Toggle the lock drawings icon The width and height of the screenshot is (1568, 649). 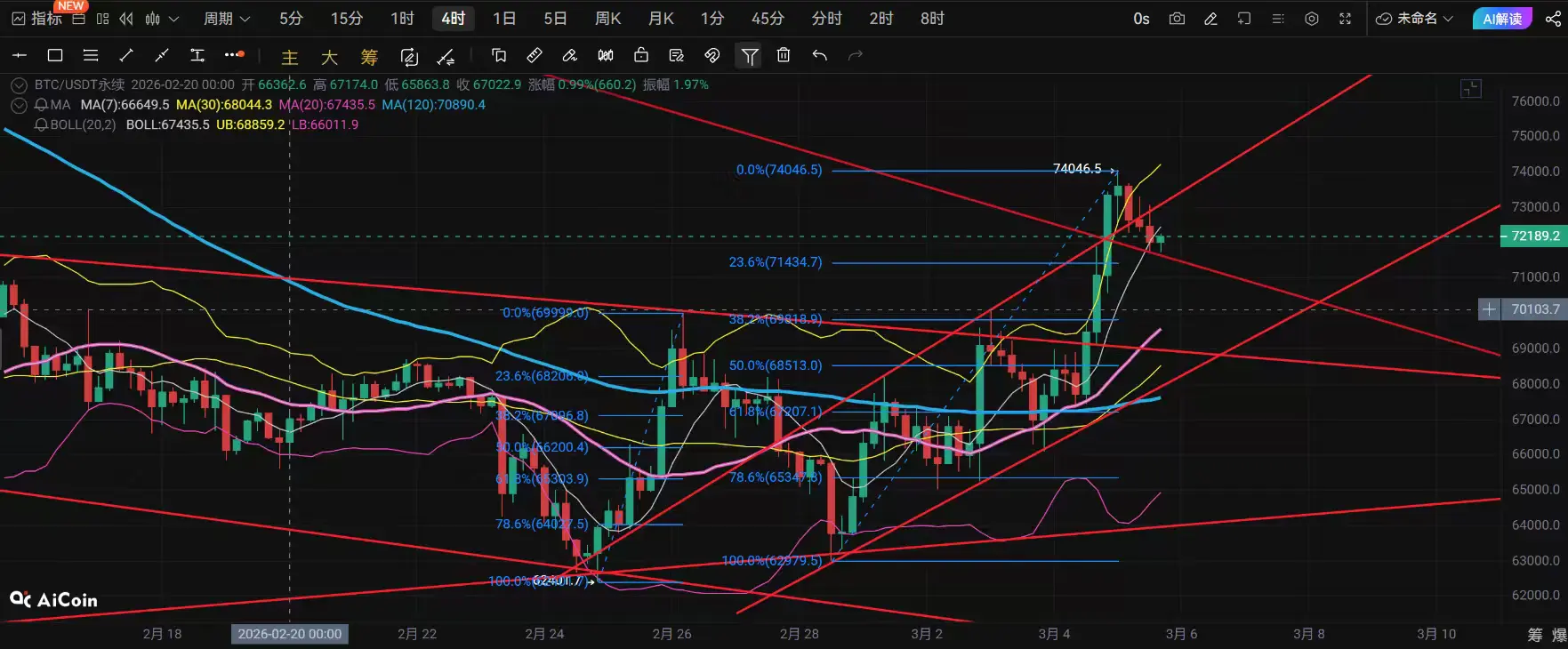pyautogui.click(x=641, y=55)
